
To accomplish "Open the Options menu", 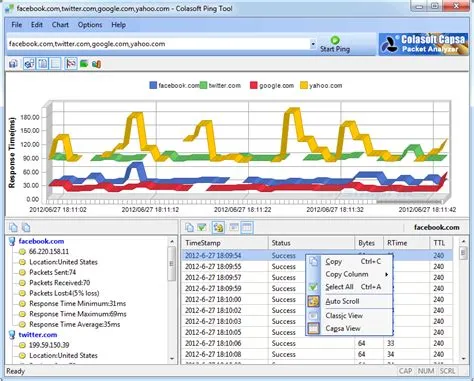I will click(90, 25).
